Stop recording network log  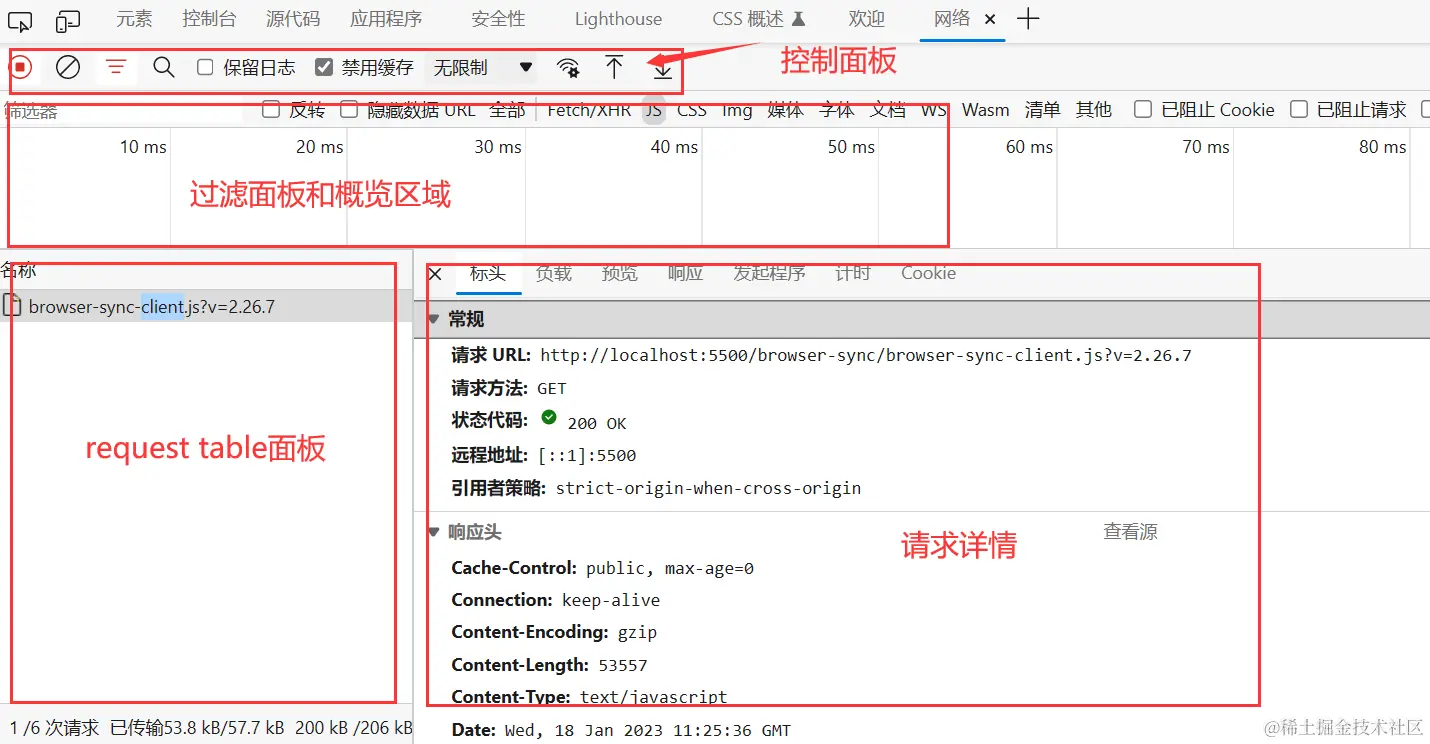21,67
